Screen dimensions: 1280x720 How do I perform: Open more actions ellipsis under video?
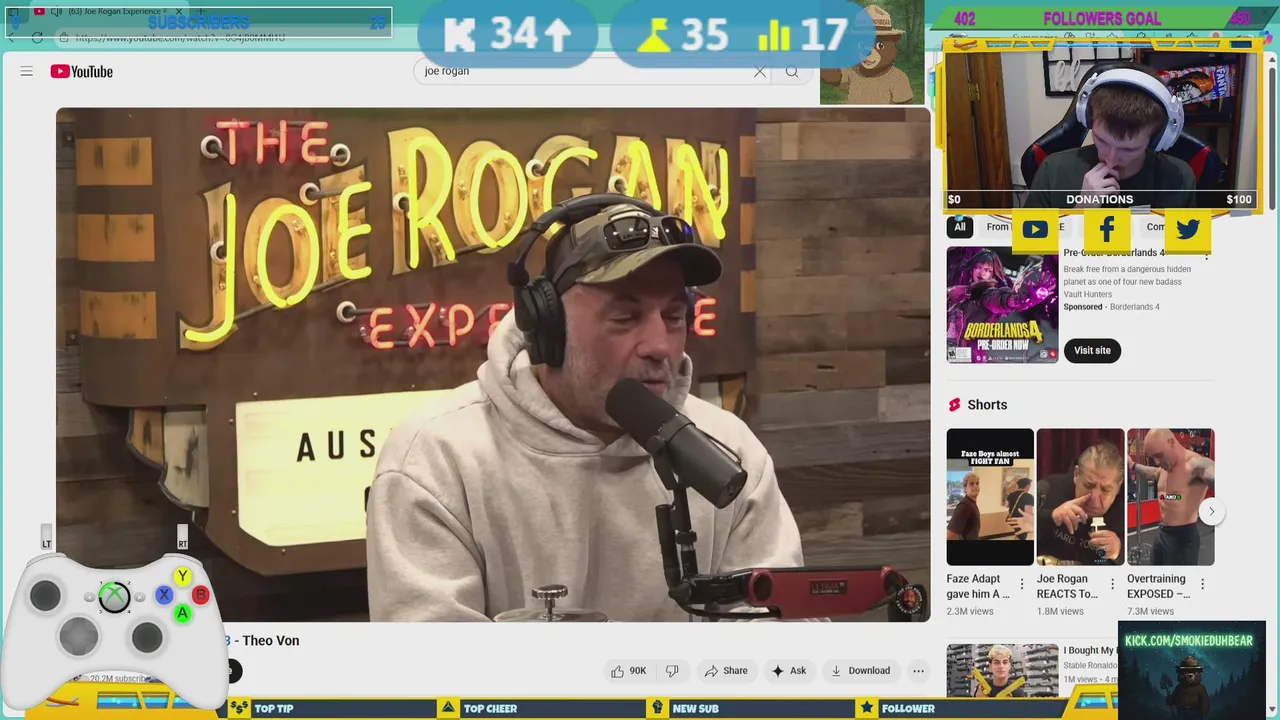click(x=918, y=671)
